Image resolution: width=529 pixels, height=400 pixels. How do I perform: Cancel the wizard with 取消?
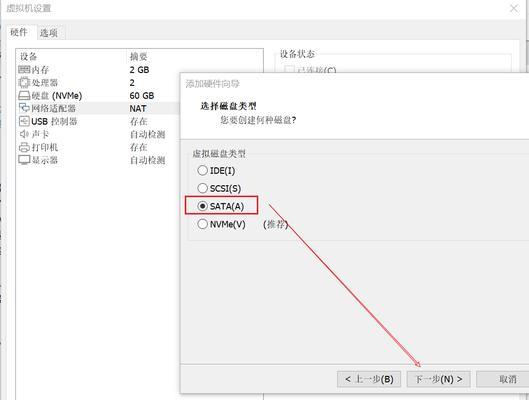point(503,379)
